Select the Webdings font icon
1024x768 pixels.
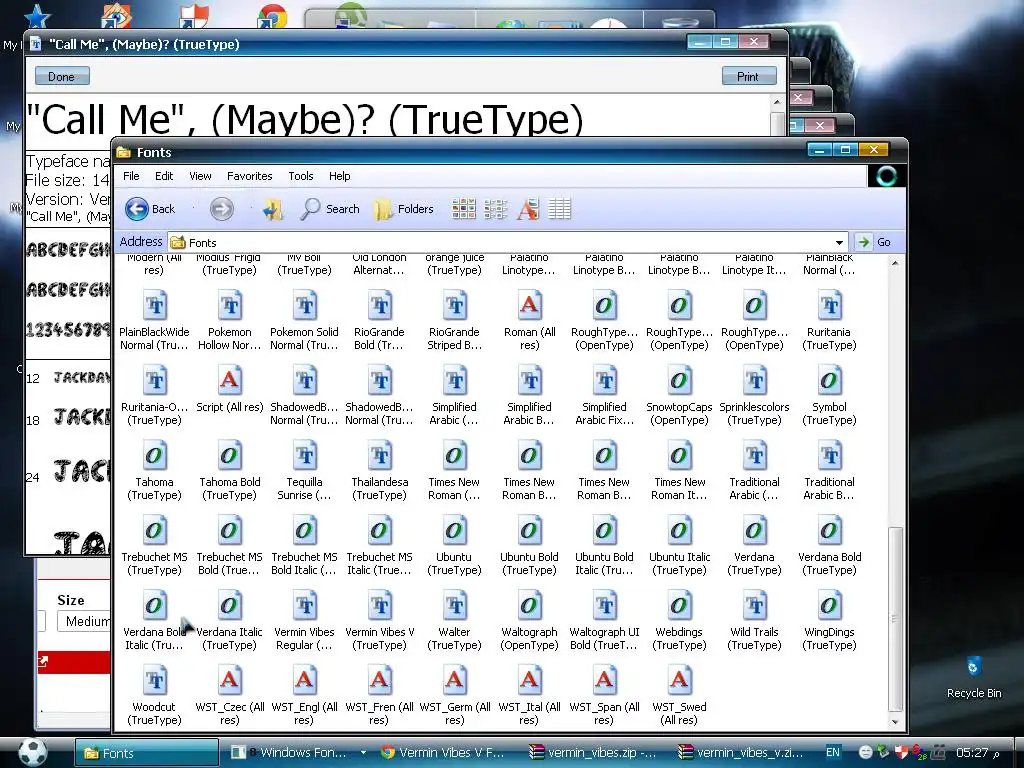point(679,607)
